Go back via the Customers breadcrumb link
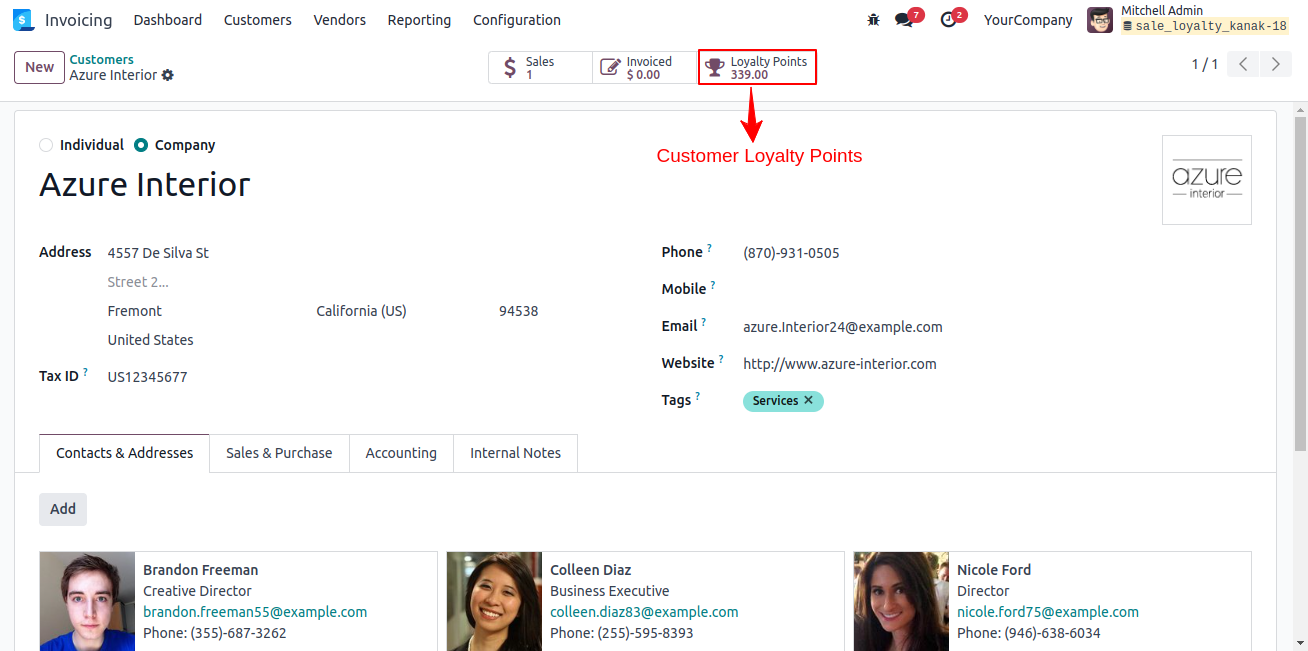This screenshot has height=651, width=1308. point(102,60)
